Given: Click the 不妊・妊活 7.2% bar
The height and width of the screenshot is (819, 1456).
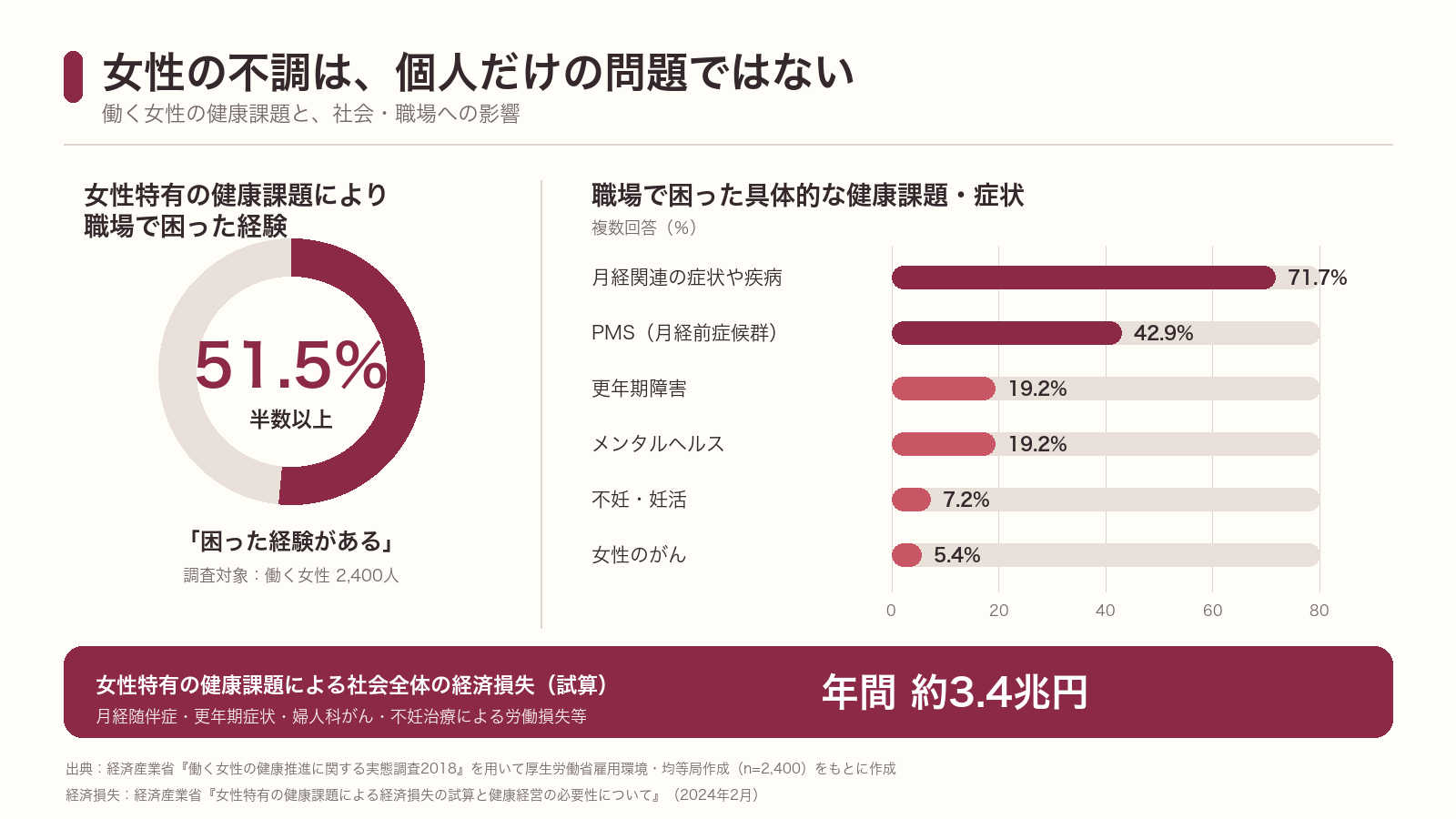Looking at the screenshot, I should click(911, 500).
